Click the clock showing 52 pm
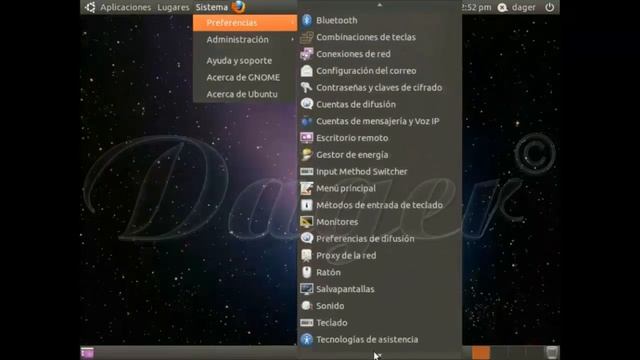Viewport: 640px width, 360px height. [477, 7]
